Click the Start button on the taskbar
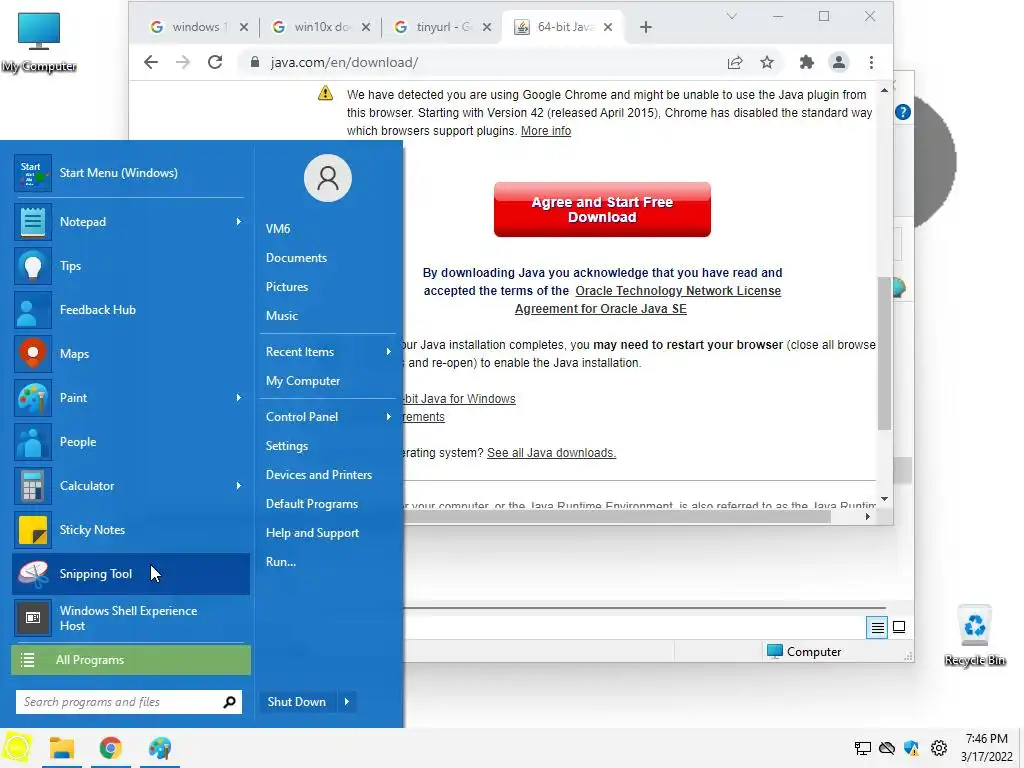 [x=18, y=748]
